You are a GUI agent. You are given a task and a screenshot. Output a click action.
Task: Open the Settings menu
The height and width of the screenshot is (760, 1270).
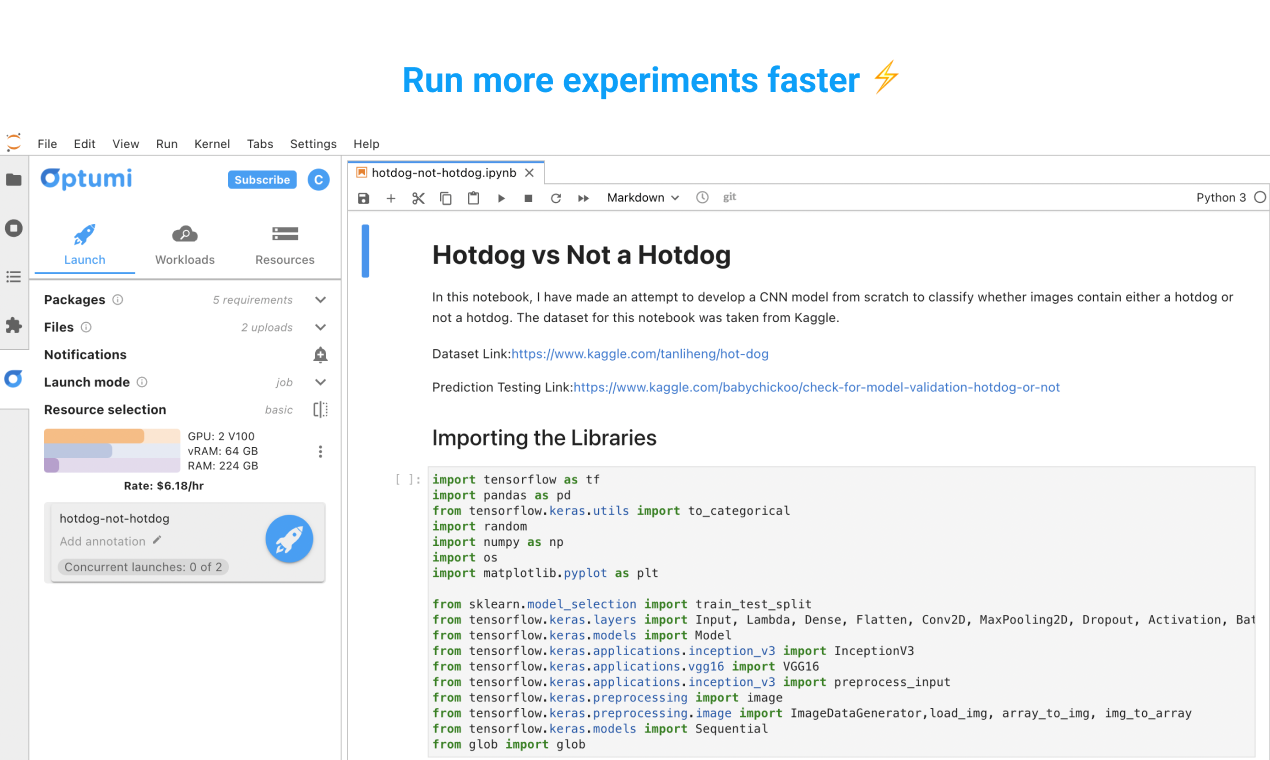click(x=313, y=144)
